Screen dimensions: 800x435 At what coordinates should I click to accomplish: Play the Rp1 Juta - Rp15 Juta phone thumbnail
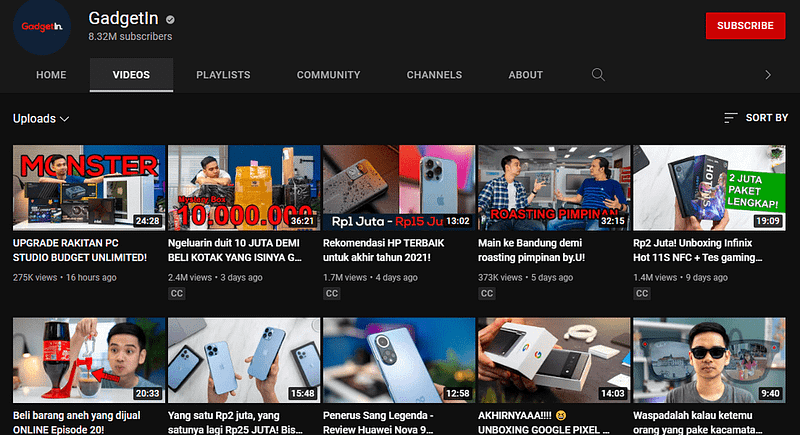(x=399, y=188)
